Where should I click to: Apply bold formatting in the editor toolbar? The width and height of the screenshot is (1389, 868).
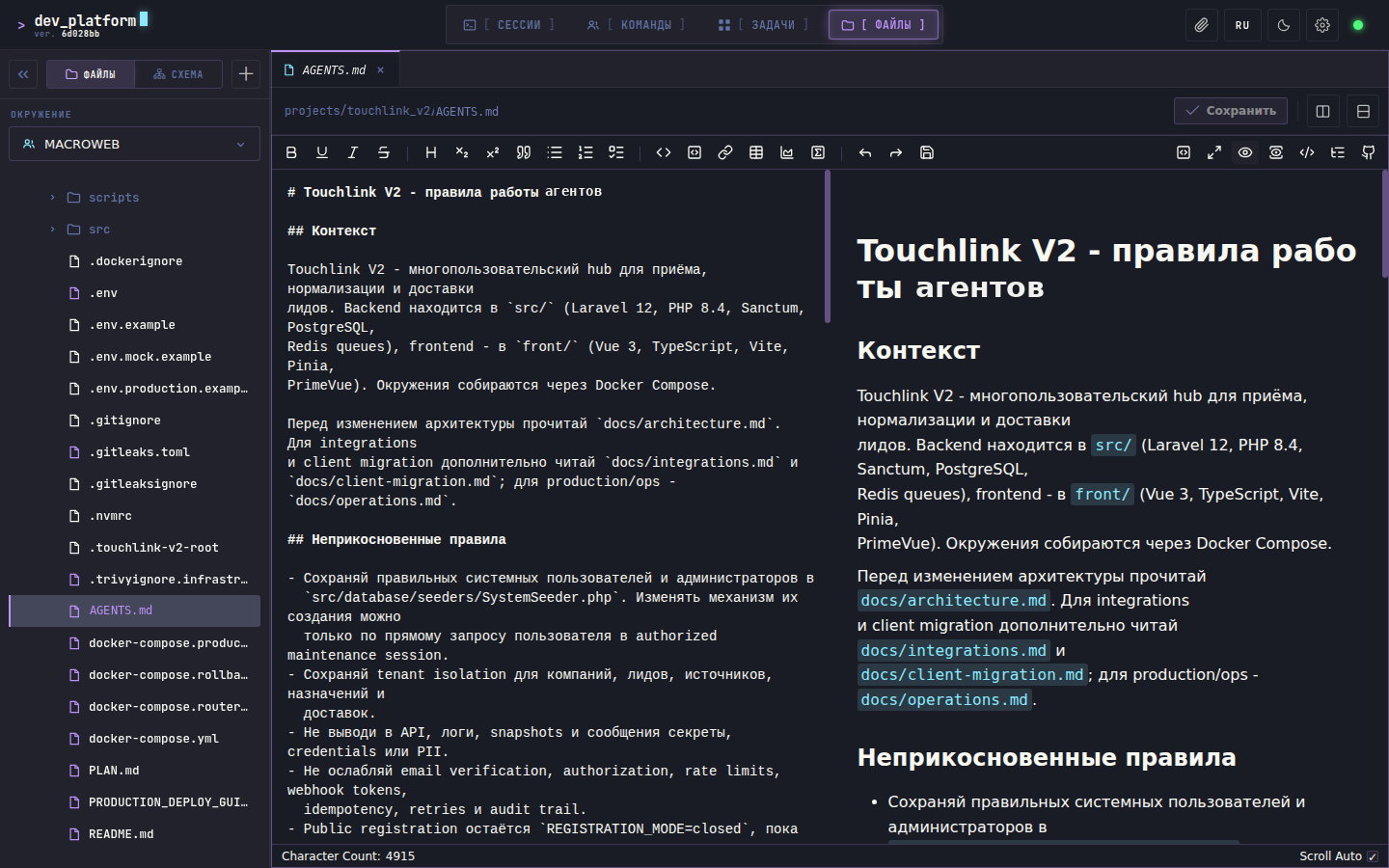(x=291, y=152)
